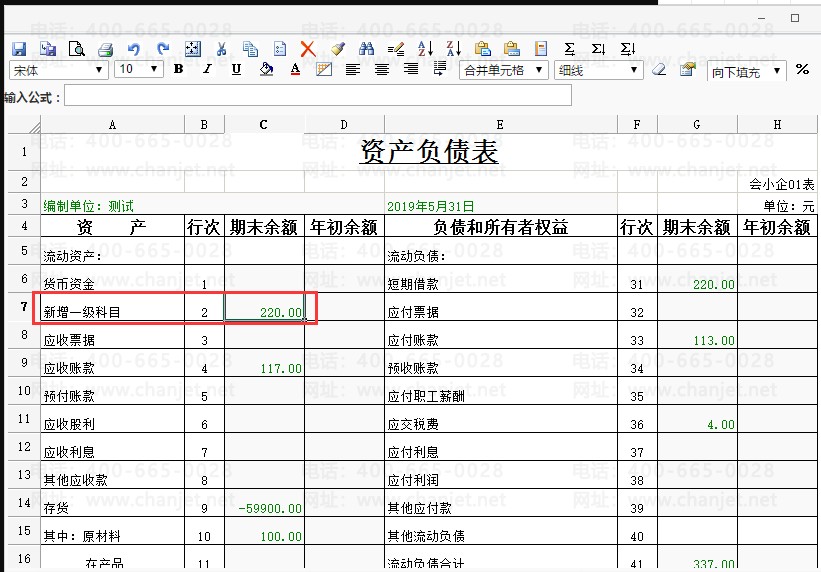The width and height of the screenshot is (821, 572).
Task: Select column C header
Action: (x=264, y=125)
